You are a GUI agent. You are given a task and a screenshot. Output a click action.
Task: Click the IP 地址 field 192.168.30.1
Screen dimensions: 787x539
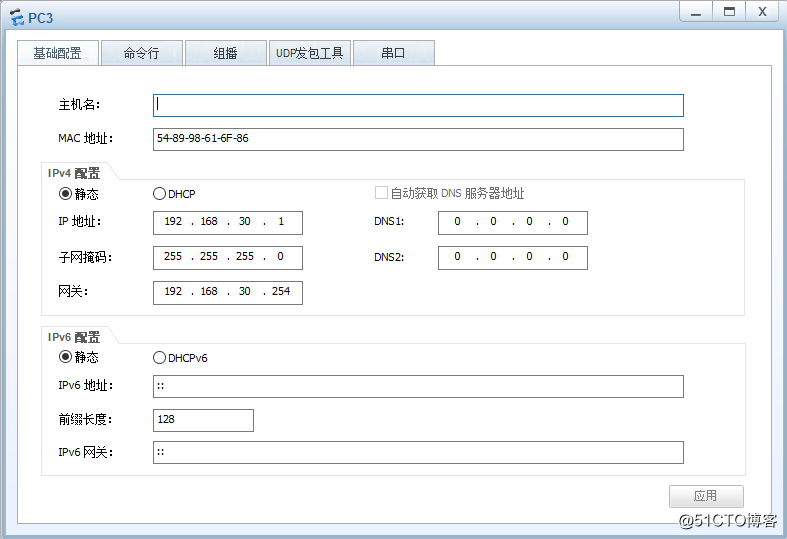click(228, 222)
